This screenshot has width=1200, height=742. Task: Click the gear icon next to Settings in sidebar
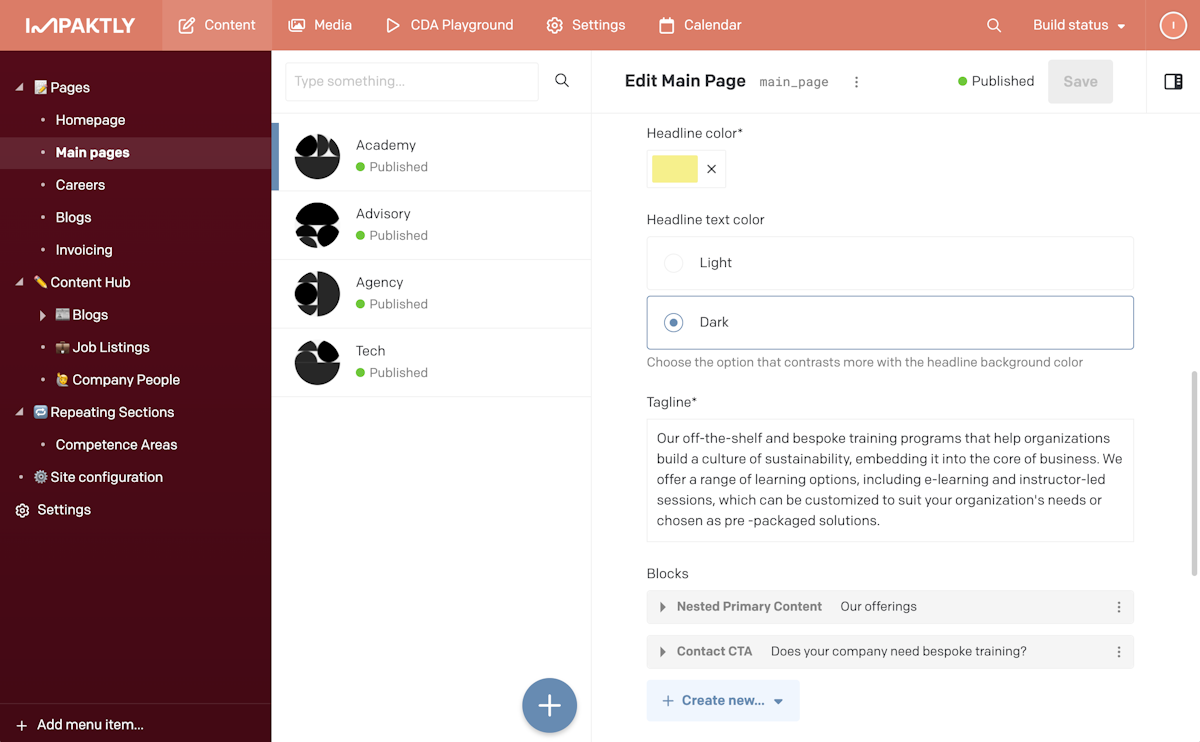click(x=22, y=510)
